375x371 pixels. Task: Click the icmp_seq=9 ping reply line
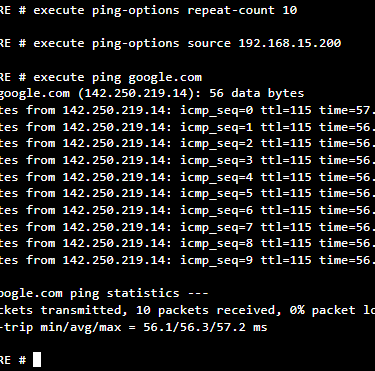click(x=187, y=260)
